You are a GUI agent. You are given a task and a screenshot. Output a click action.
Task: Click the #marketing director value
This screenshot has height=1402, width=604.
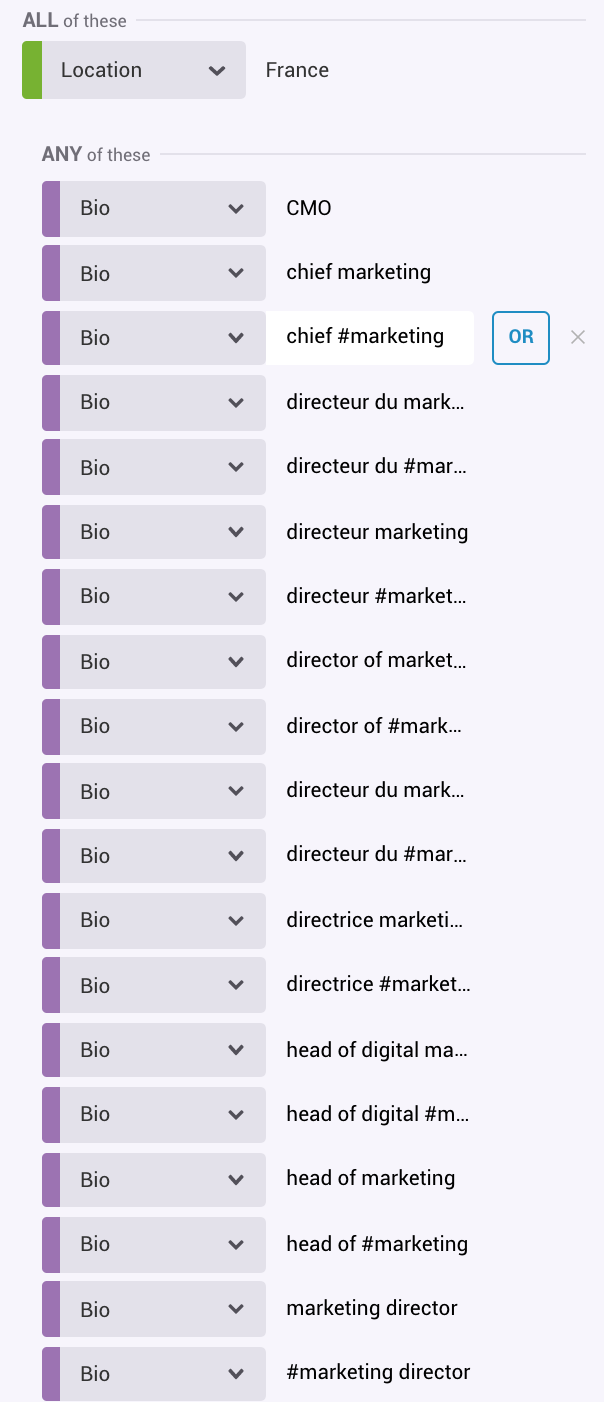[x=378, y=1373]
